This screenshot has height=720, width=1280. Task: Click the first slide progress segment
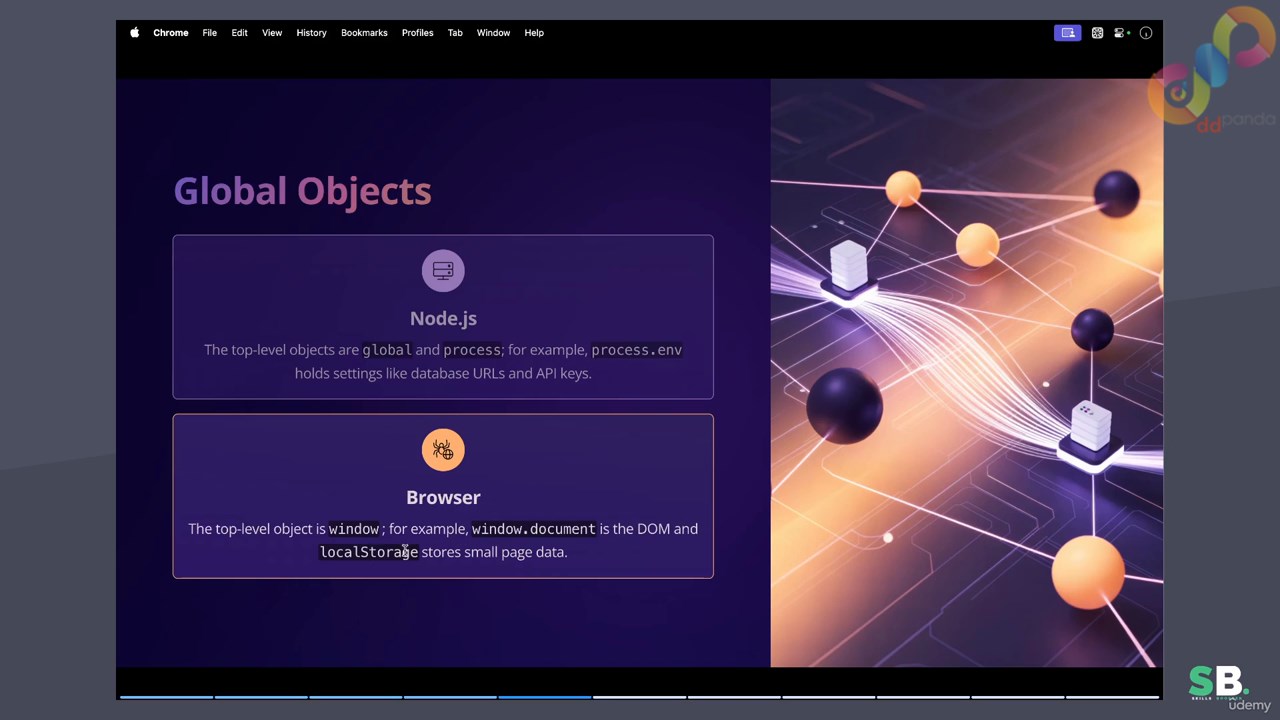tap(166, 697)
